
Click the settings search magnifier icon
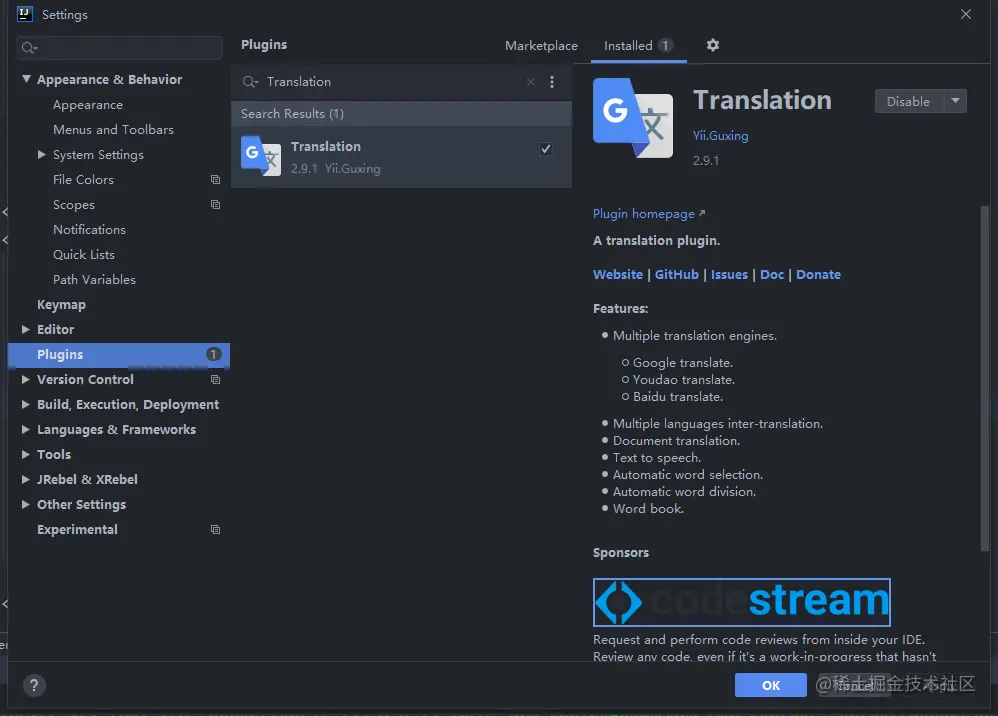click(x=29, y=48)
